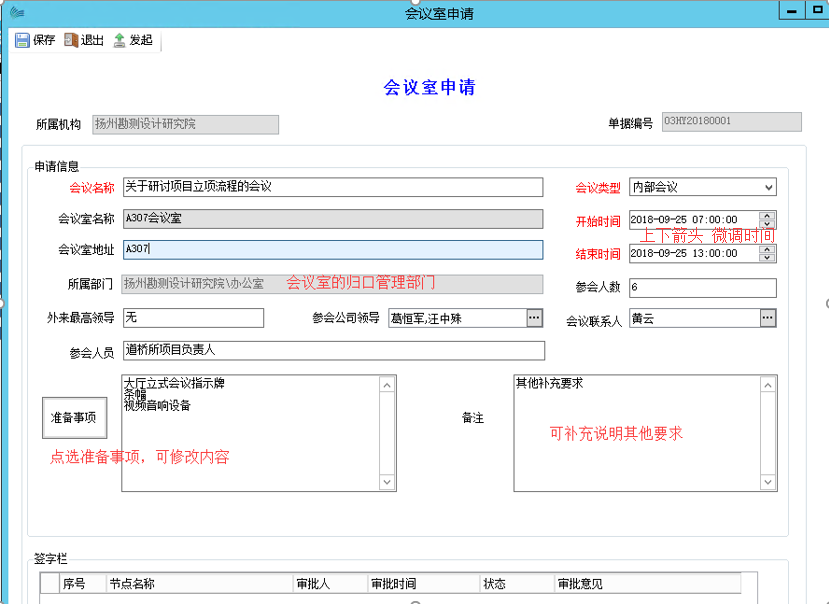This screenshot has height=604, width=829.
Task: Decrease 开始时间 with the down arrow
Action: [x=767, y=224]
